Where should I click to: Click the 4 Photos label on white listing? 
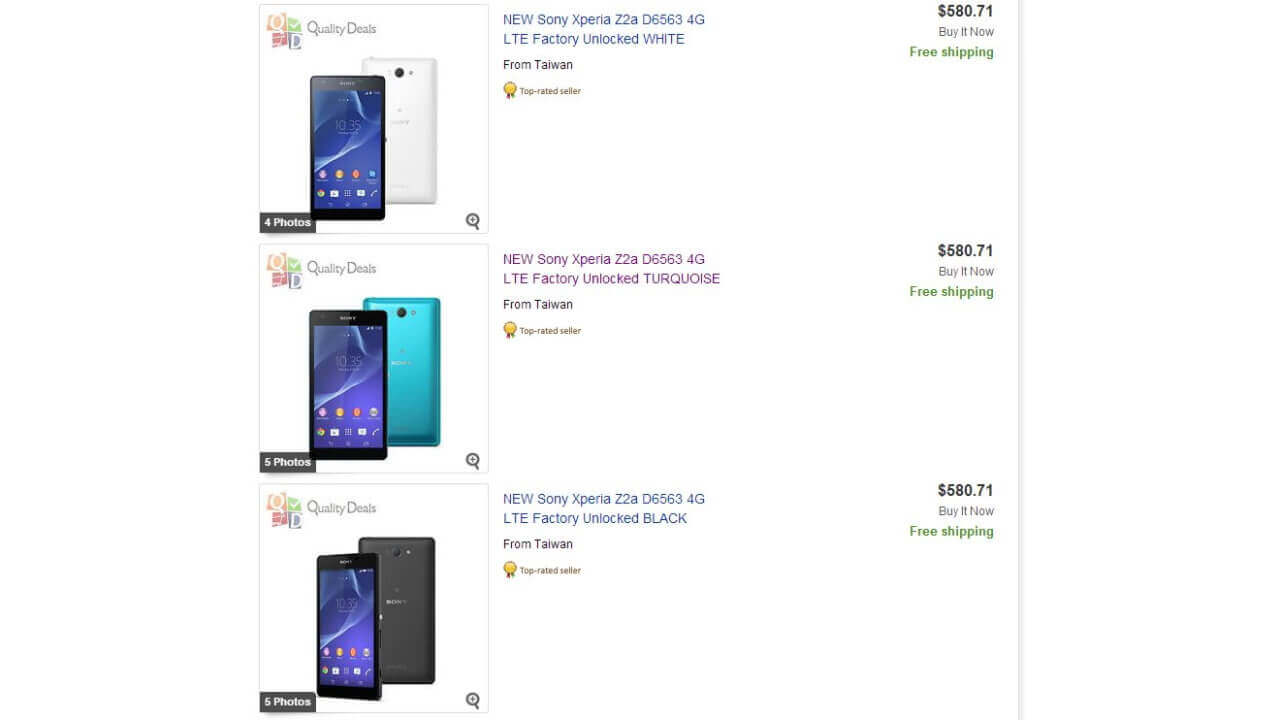287,222
